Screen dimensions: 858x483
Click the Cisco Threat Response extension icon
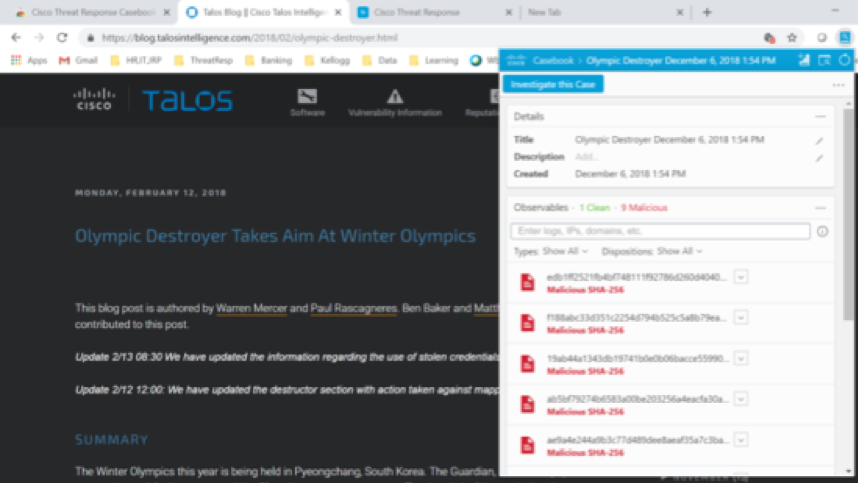click(845, 37)
